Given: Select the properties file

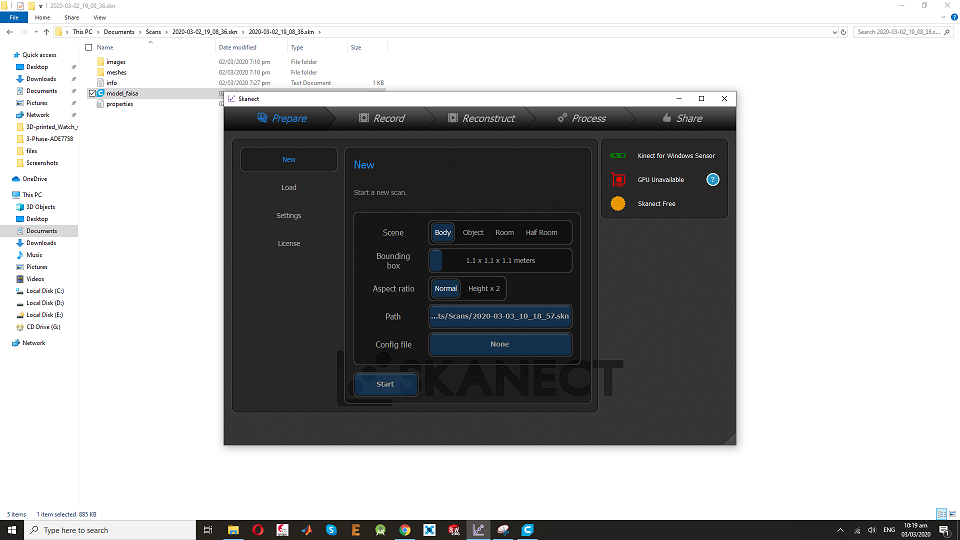Looking at the screenshot, I should [x=119, y=104].
